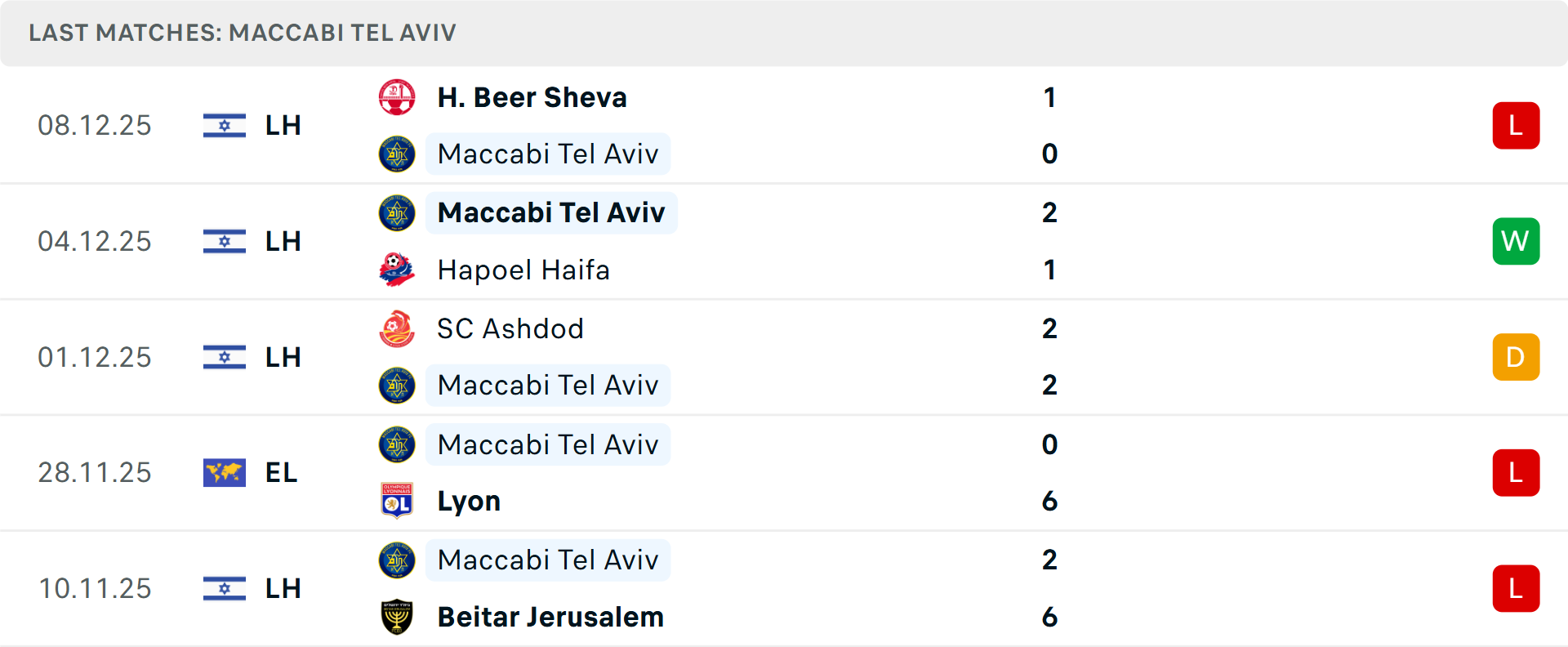Click the SC Ashdod club crest

[x=397, y=328]
